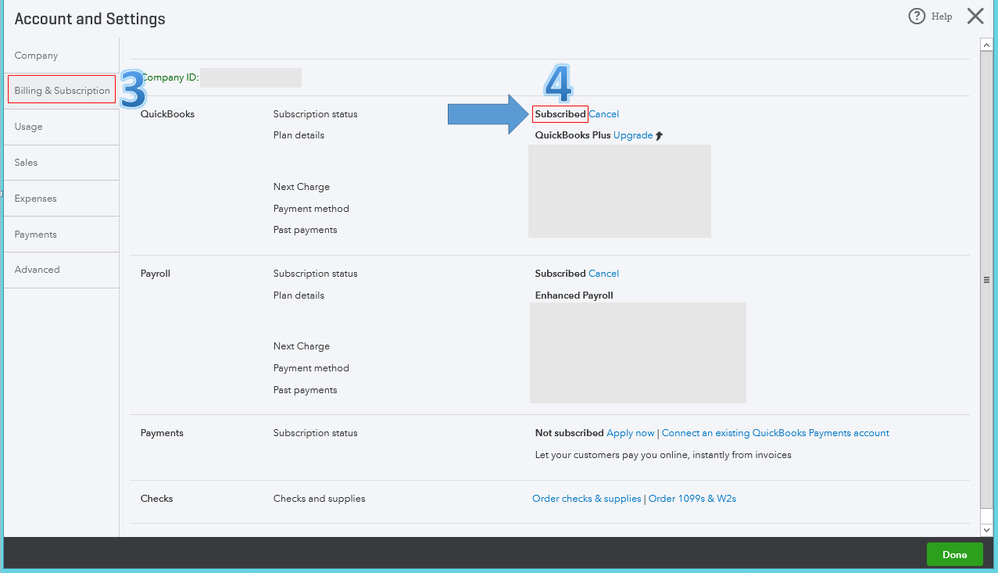Click the Company ID label
The image size is (998, 573).
click(x=169, y=77)
